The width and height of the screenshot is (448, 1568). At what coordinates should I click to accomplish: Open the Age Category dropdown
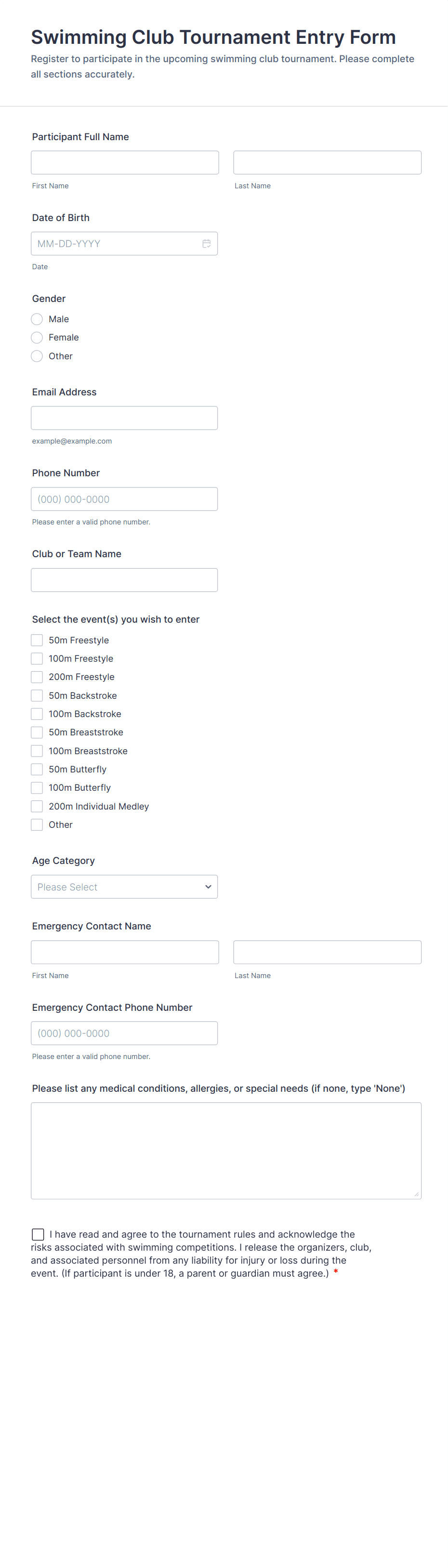coord(124,887)
